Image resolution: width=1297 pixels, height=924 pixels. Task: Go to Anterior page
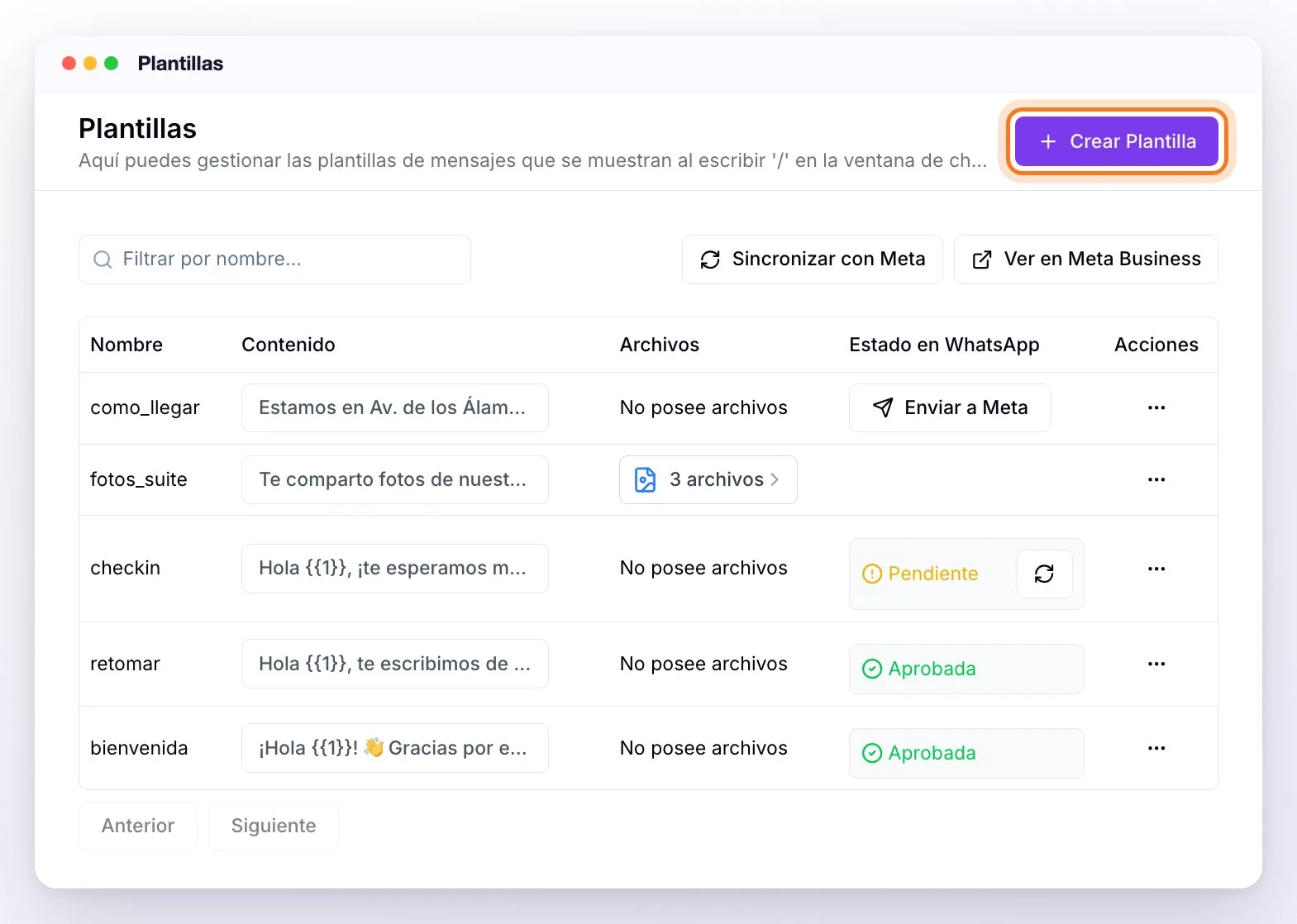pyautogui.click(x=138, y=826)
